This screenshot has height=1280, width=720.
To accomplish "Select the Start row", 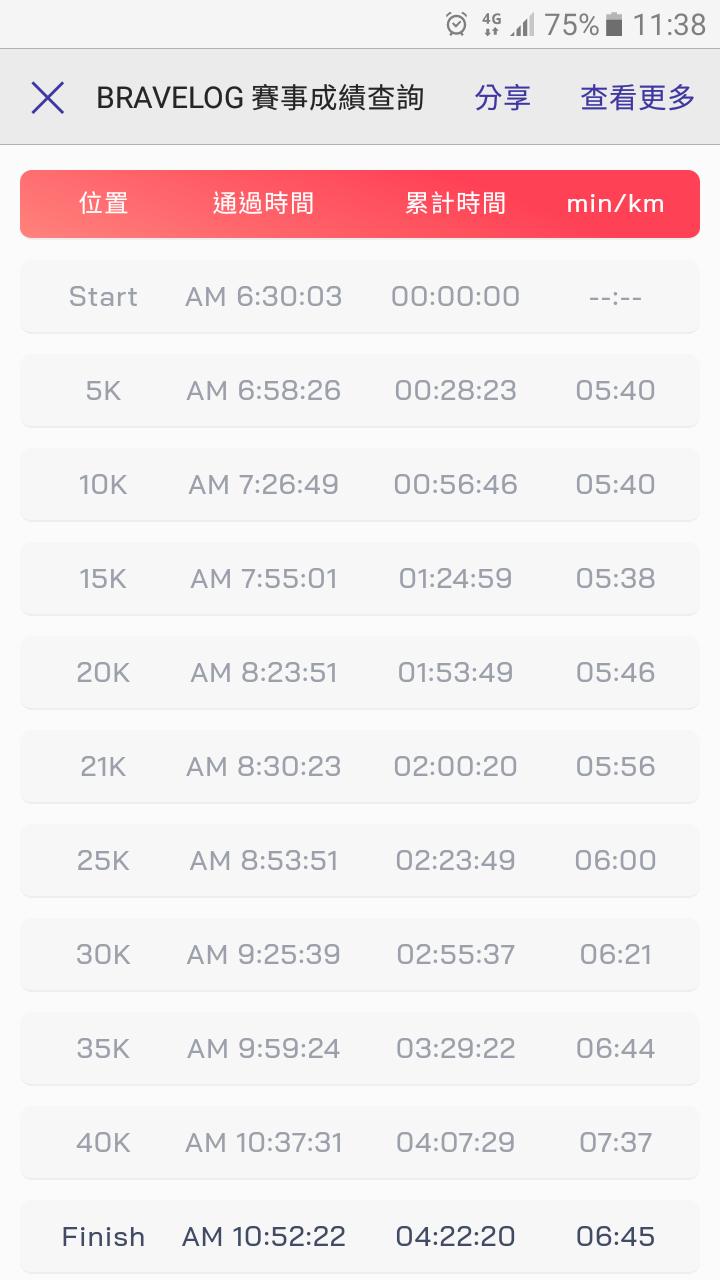I will point(360,297).
